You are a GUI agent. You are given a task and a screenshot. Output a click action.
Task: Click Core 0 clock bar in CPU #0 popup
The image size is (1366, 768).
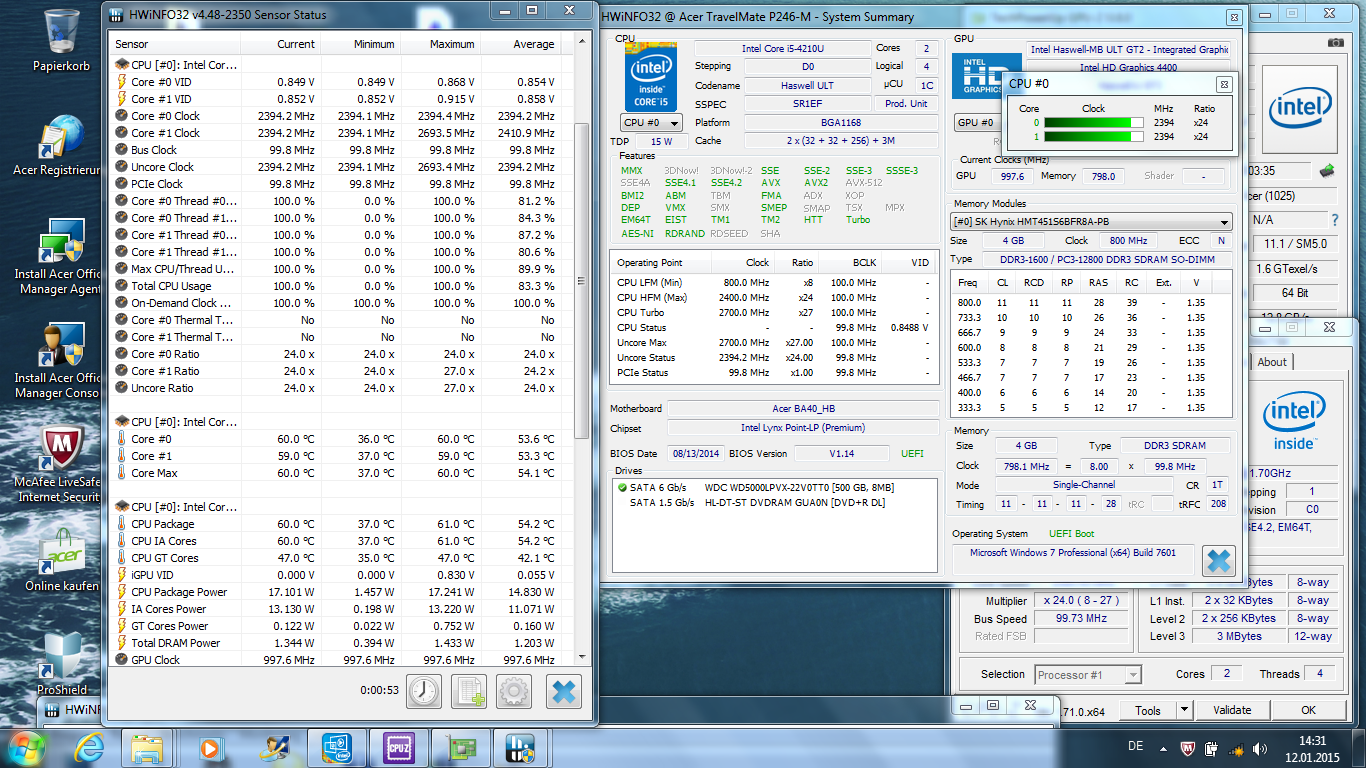coord(1094,123)
